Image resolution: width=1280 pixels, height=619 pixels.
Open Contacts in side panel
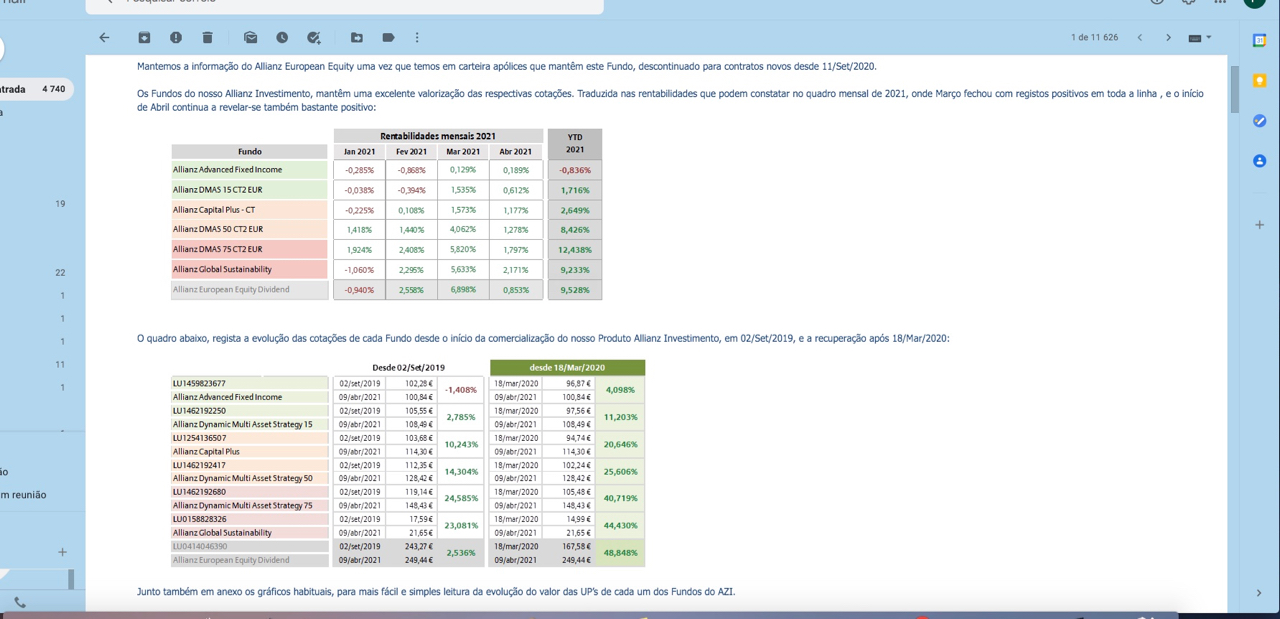1259,160
